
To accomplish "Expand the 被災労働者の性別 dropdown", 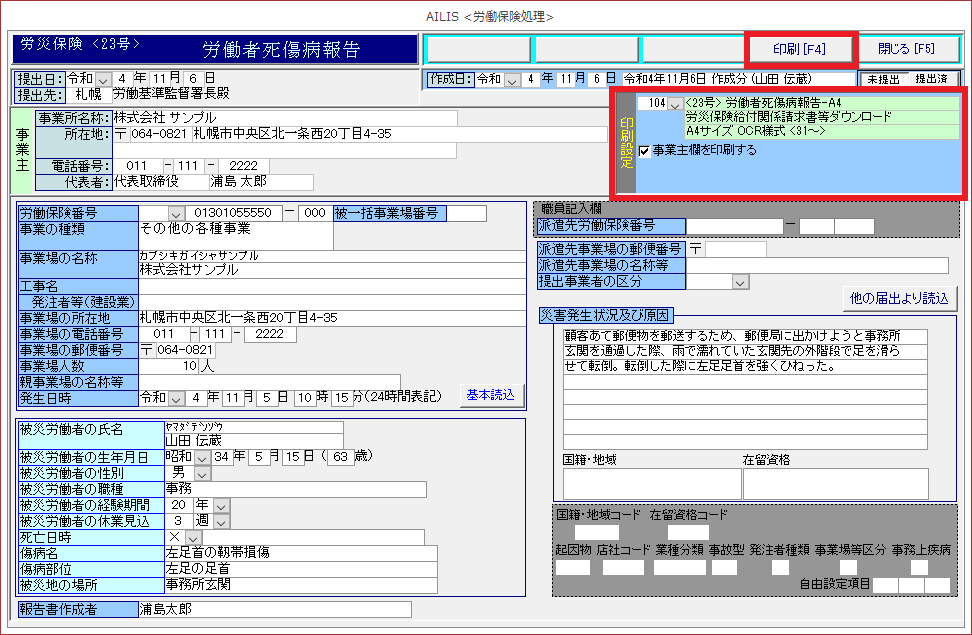I will pos(202,473).
